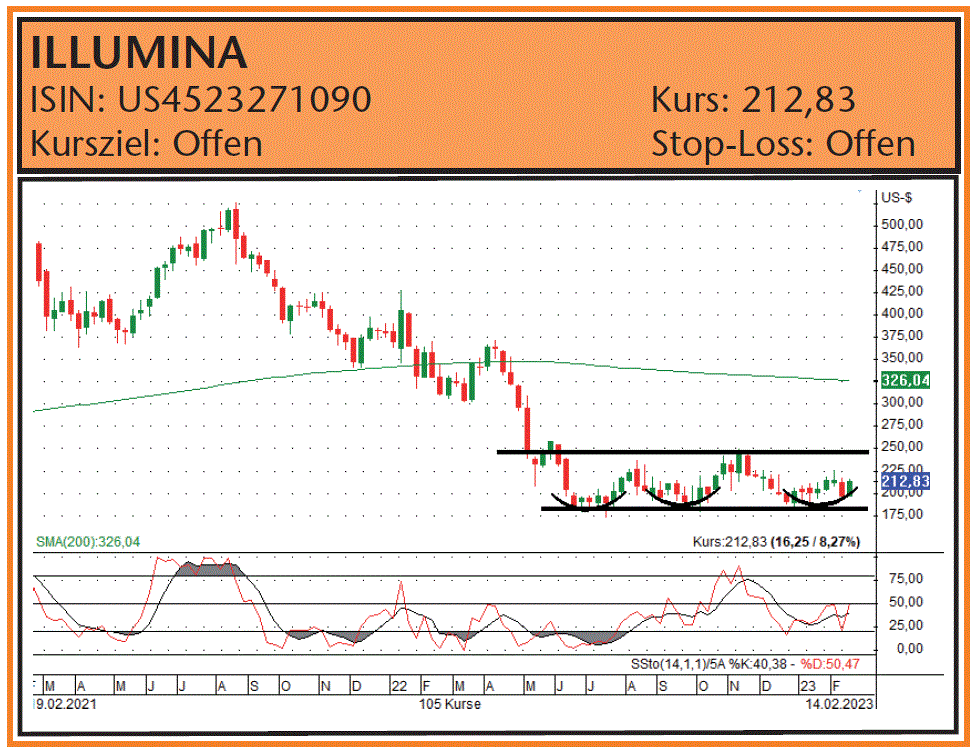The width and height of the screenshot is (977, 750).
Task: Click the header text Kurs: 212,83
Action: [x=753, y=100]
